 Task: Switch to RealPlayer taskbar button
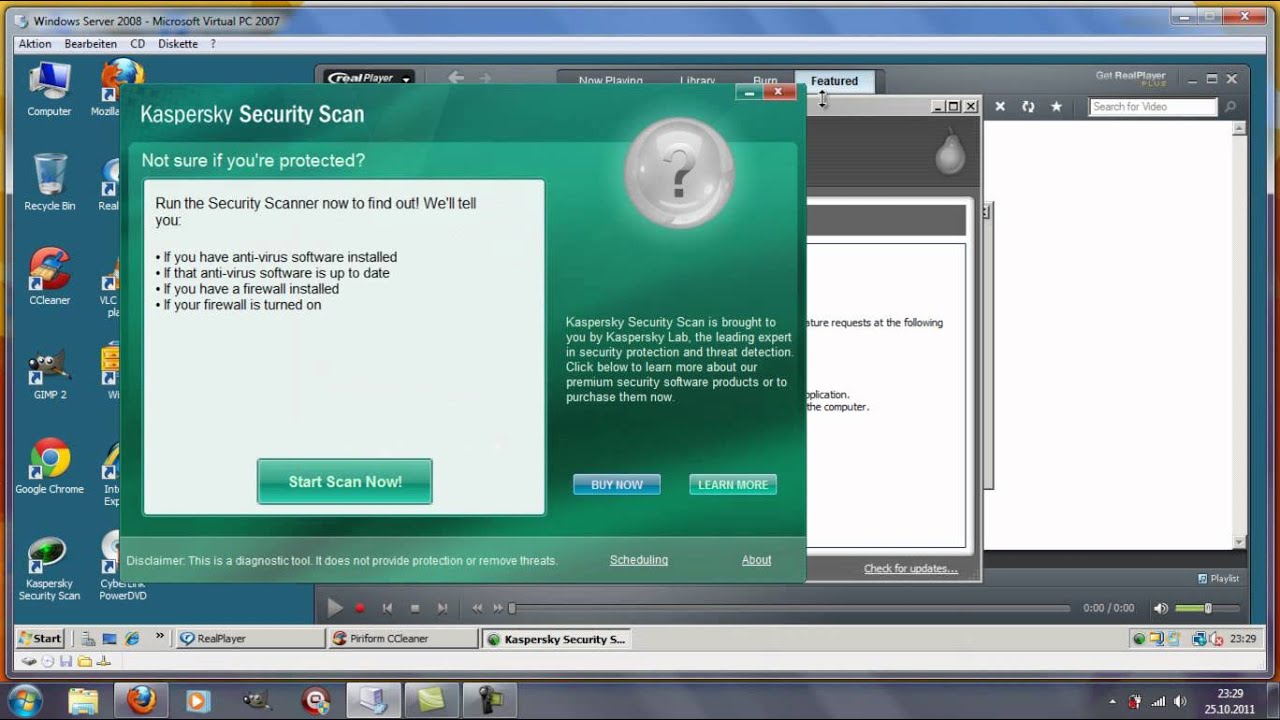pyautogui.click(x=250, y=638)
